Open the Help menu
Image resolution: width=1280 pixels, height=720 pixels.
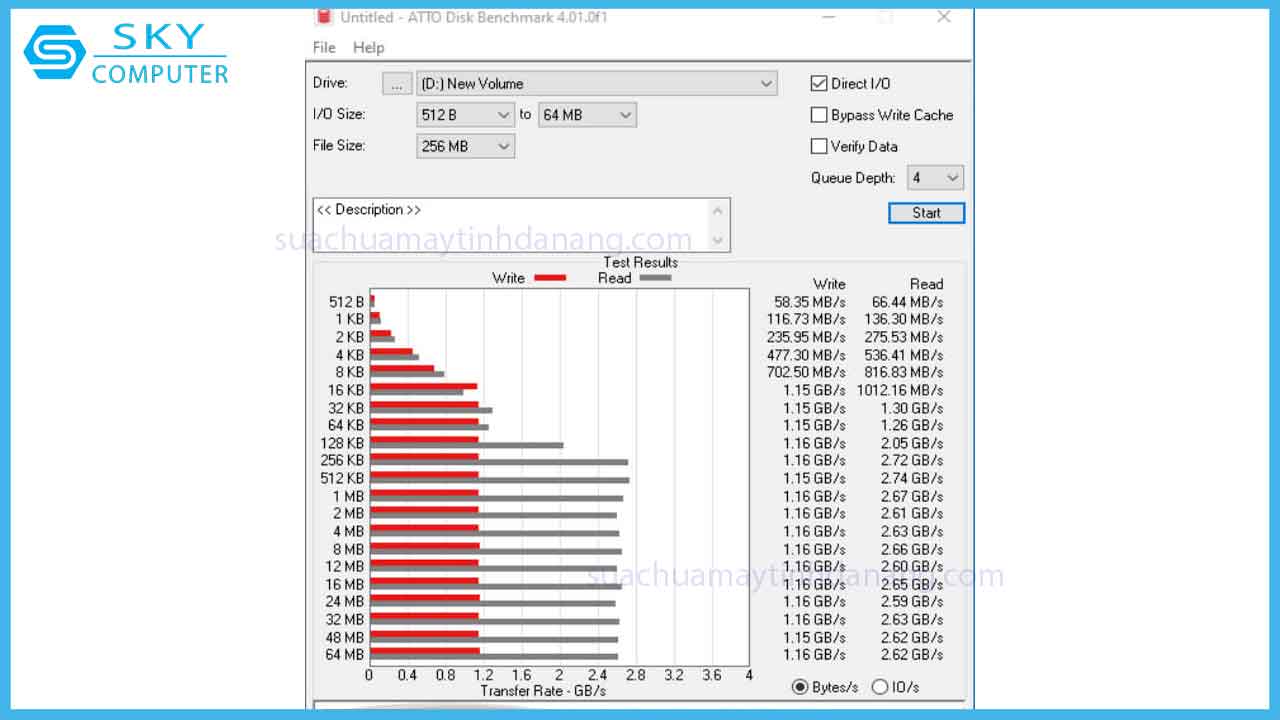pyautogui.click(x=368, y=47)
